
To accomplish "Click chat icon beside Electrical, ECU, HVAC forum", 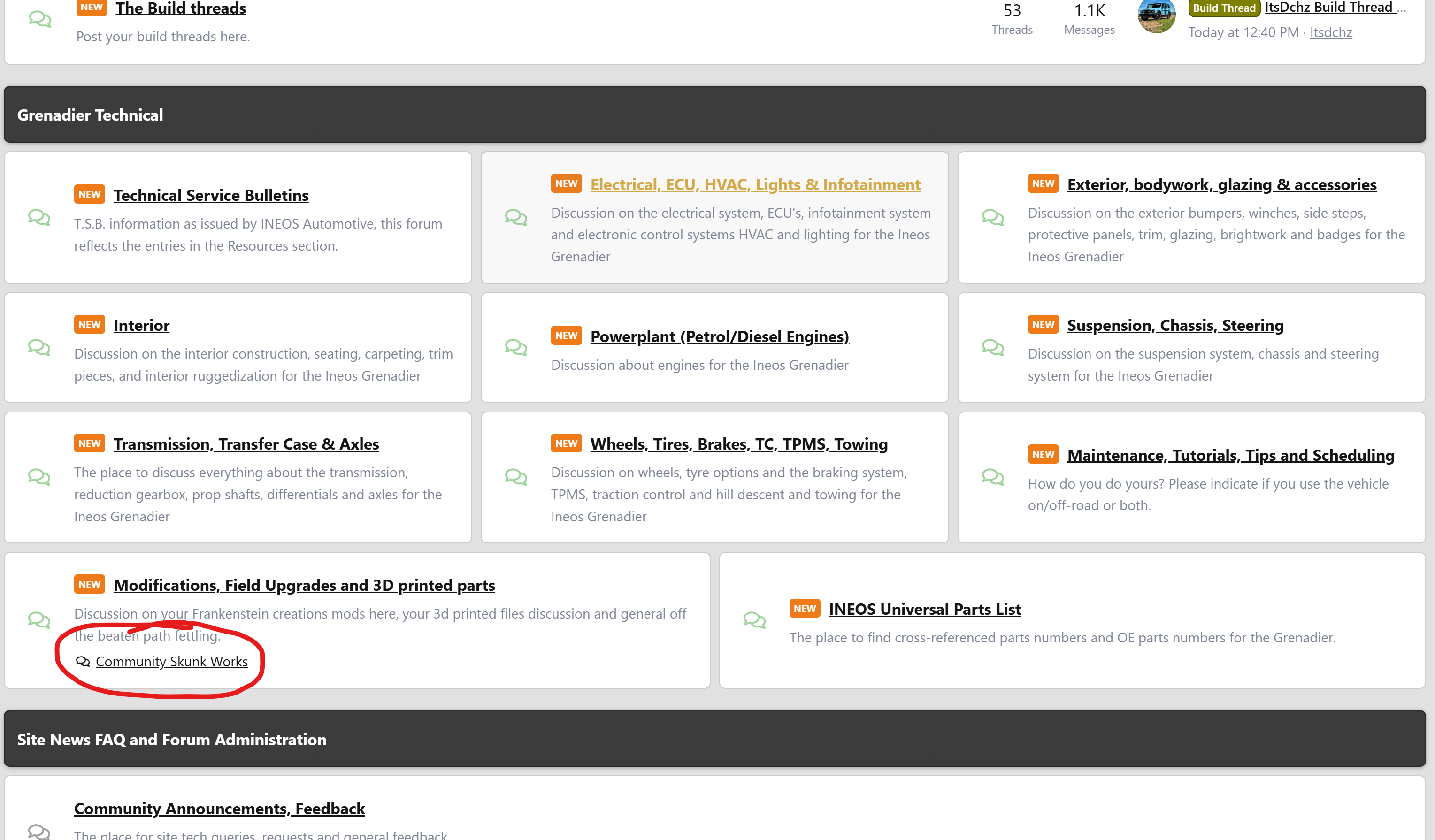I will [x=516, y=217].
